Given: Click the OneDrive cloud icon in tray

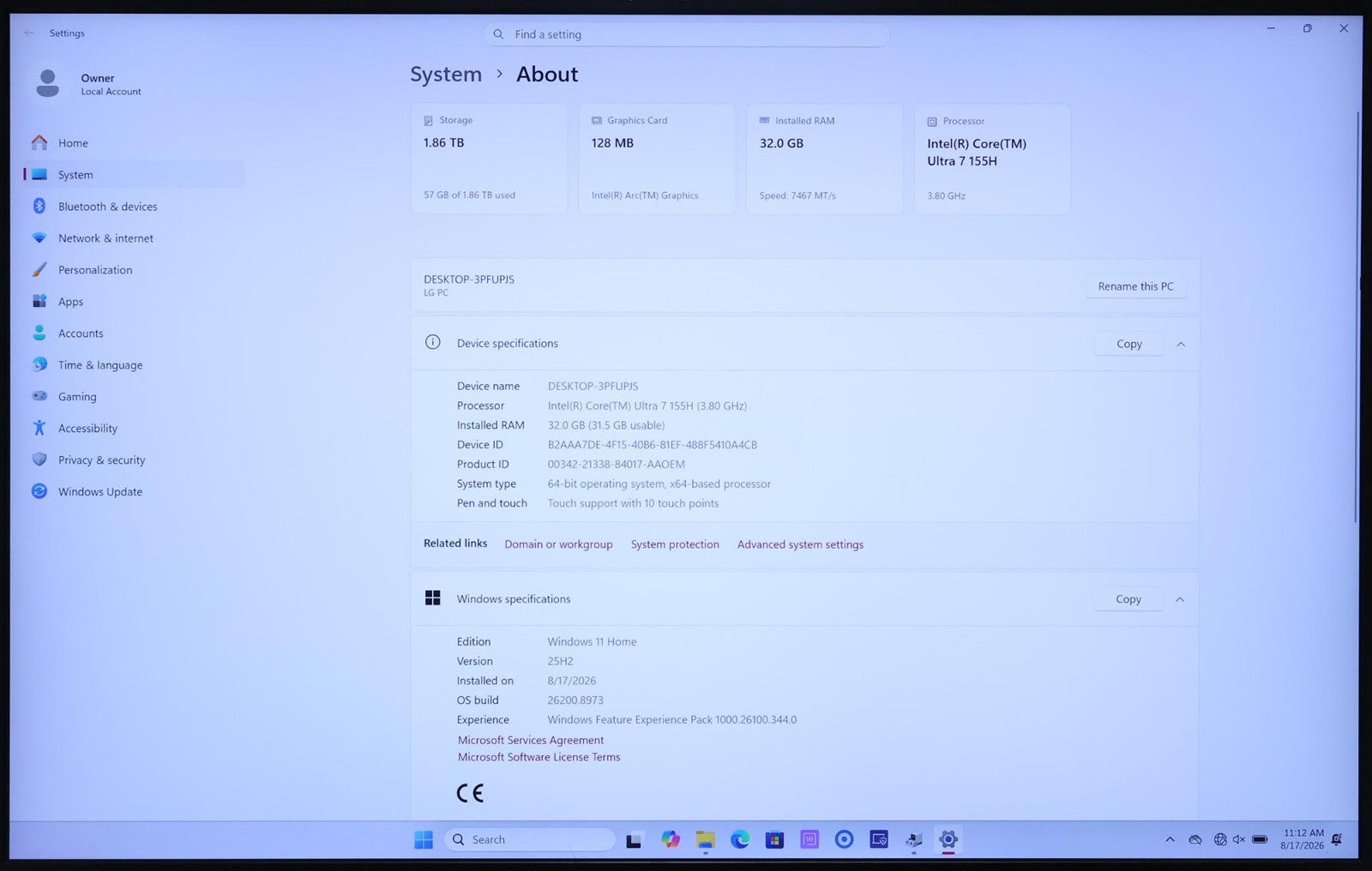Looking at the screenshot, I should click(x=1195, y=840).
